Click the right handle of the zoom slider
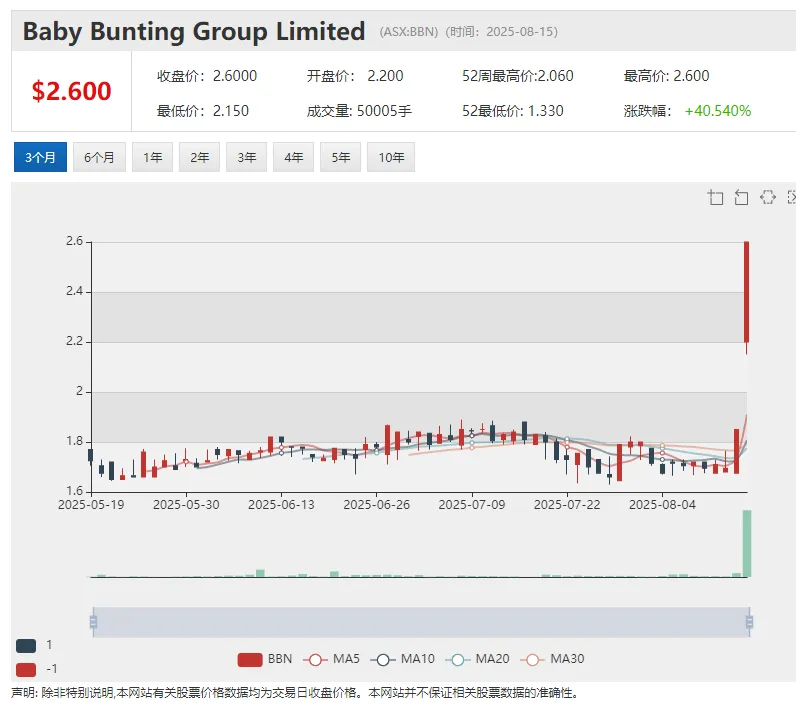The width and height of the screenshot is (806, 719). tap(749, 622)
